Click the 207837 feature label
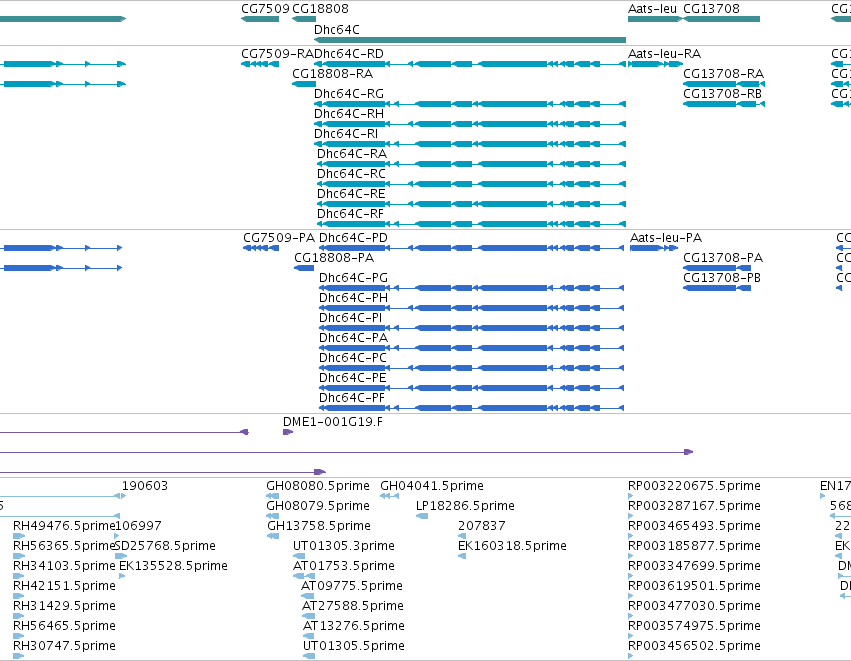 481,526
